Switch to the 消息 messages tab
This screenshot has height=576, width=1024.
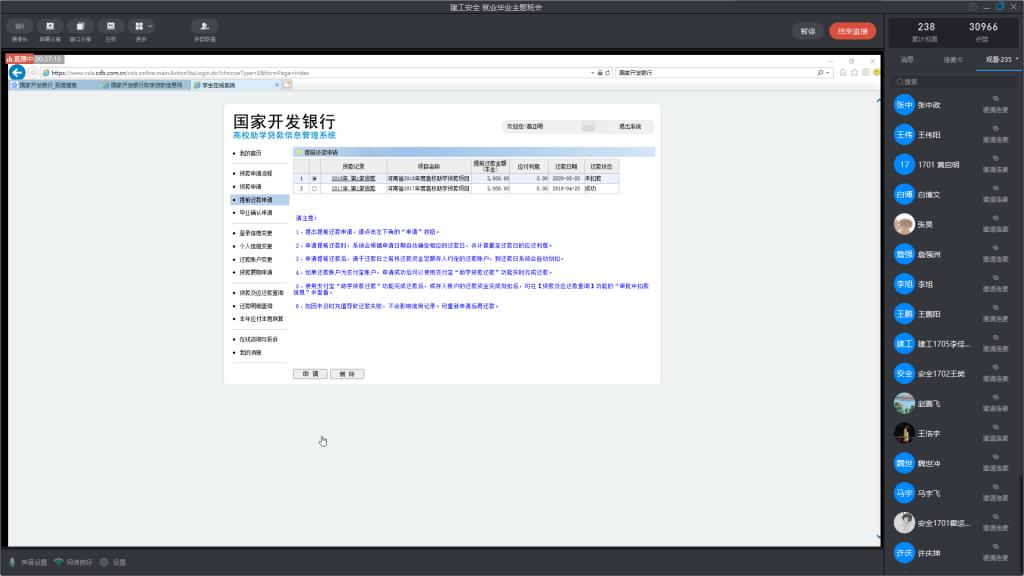click(x=907, y=59)
